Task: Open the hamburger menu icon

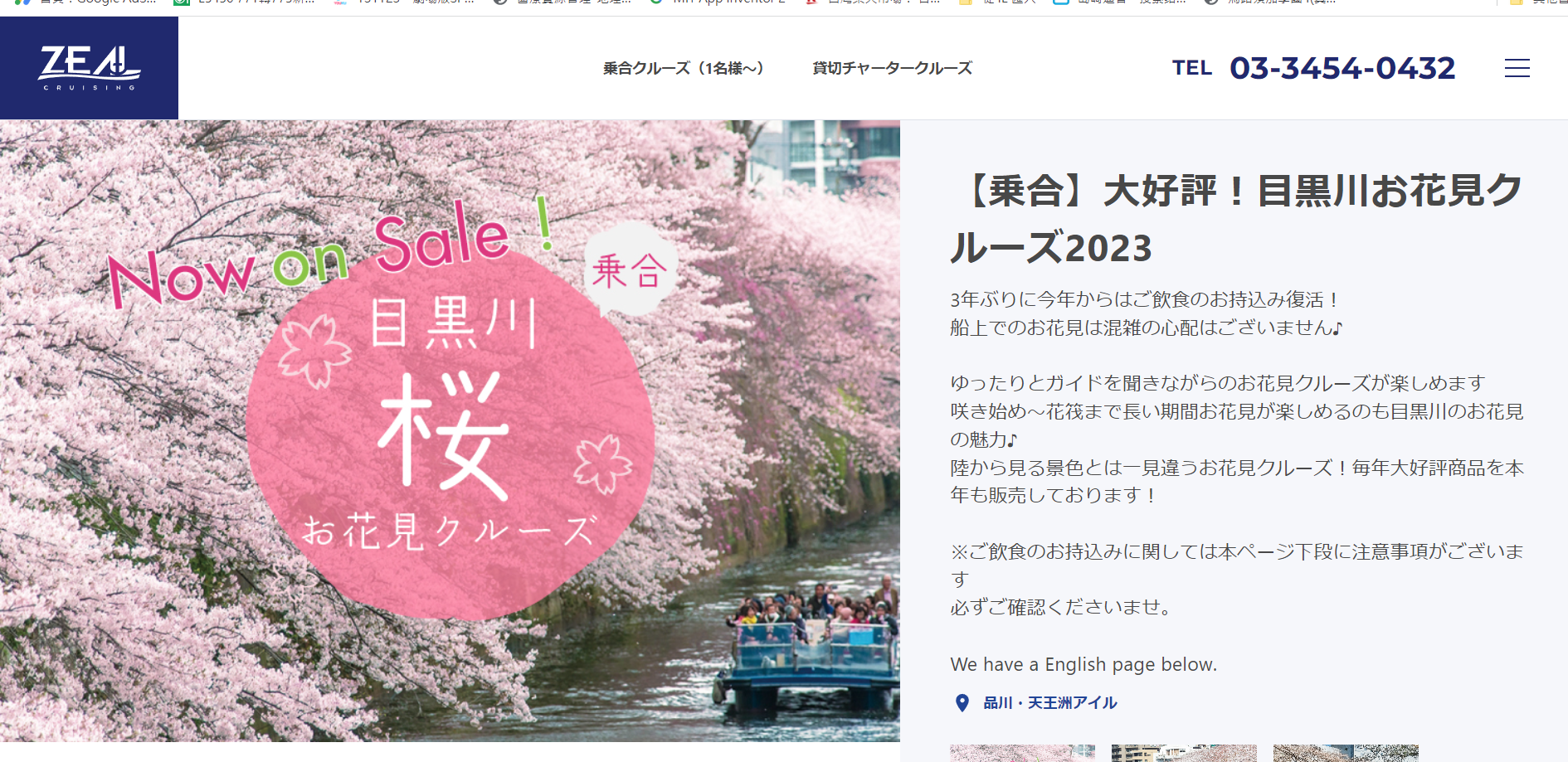Action: (1517, 68)
